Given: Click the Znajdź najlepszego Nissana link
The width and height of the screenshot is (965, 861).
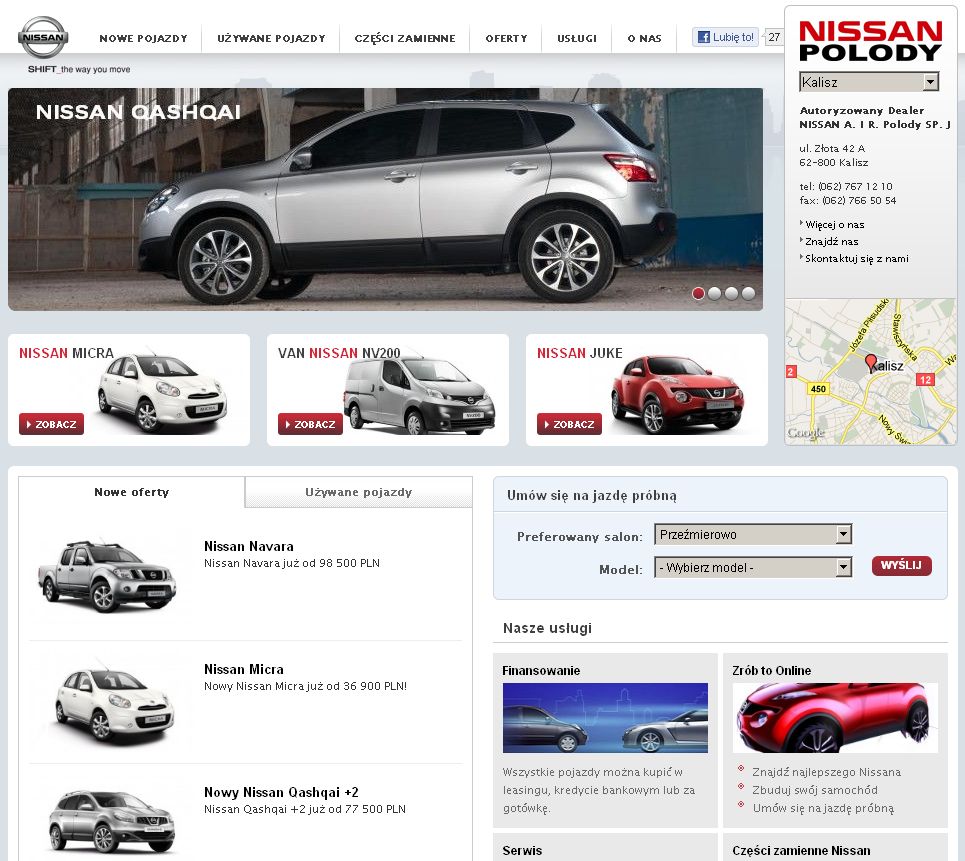Looking at the screenshot, I should click(x=826, y=772).
